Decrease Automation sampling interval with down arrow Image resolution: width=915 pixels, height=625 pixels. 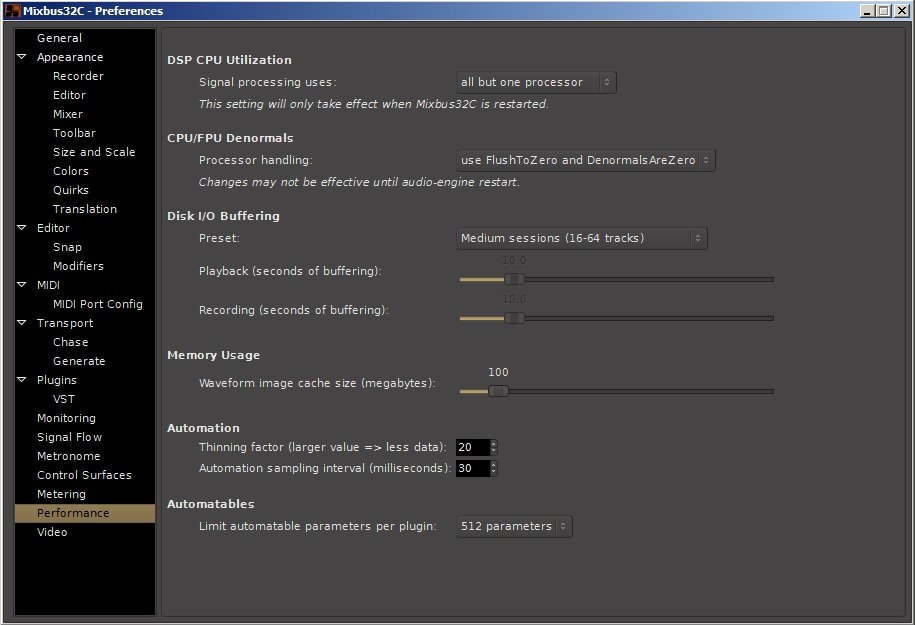tap(494, 472)
